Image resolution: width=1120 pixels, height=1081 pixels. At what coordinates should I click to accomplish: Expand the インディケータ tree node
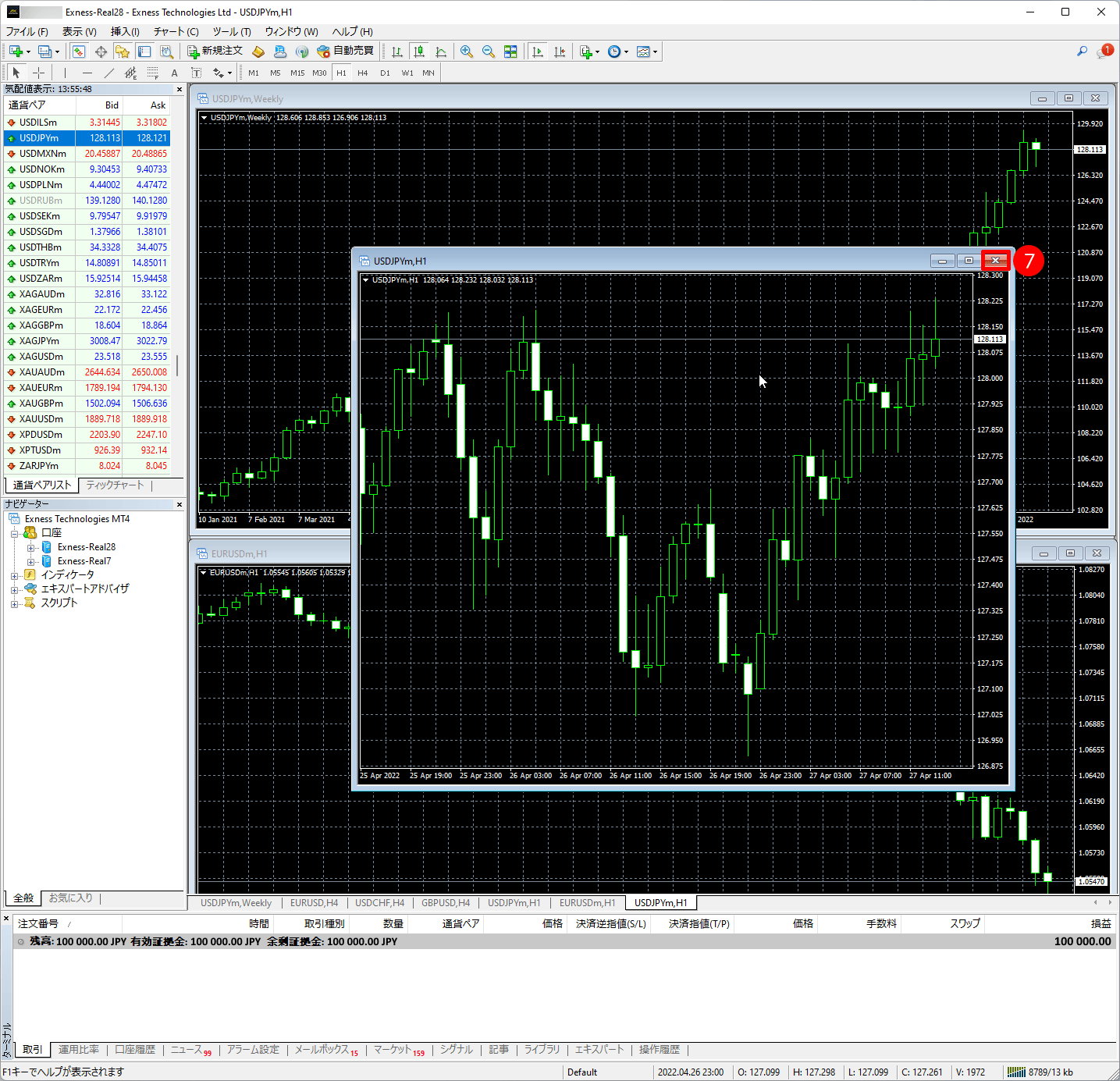14,575
